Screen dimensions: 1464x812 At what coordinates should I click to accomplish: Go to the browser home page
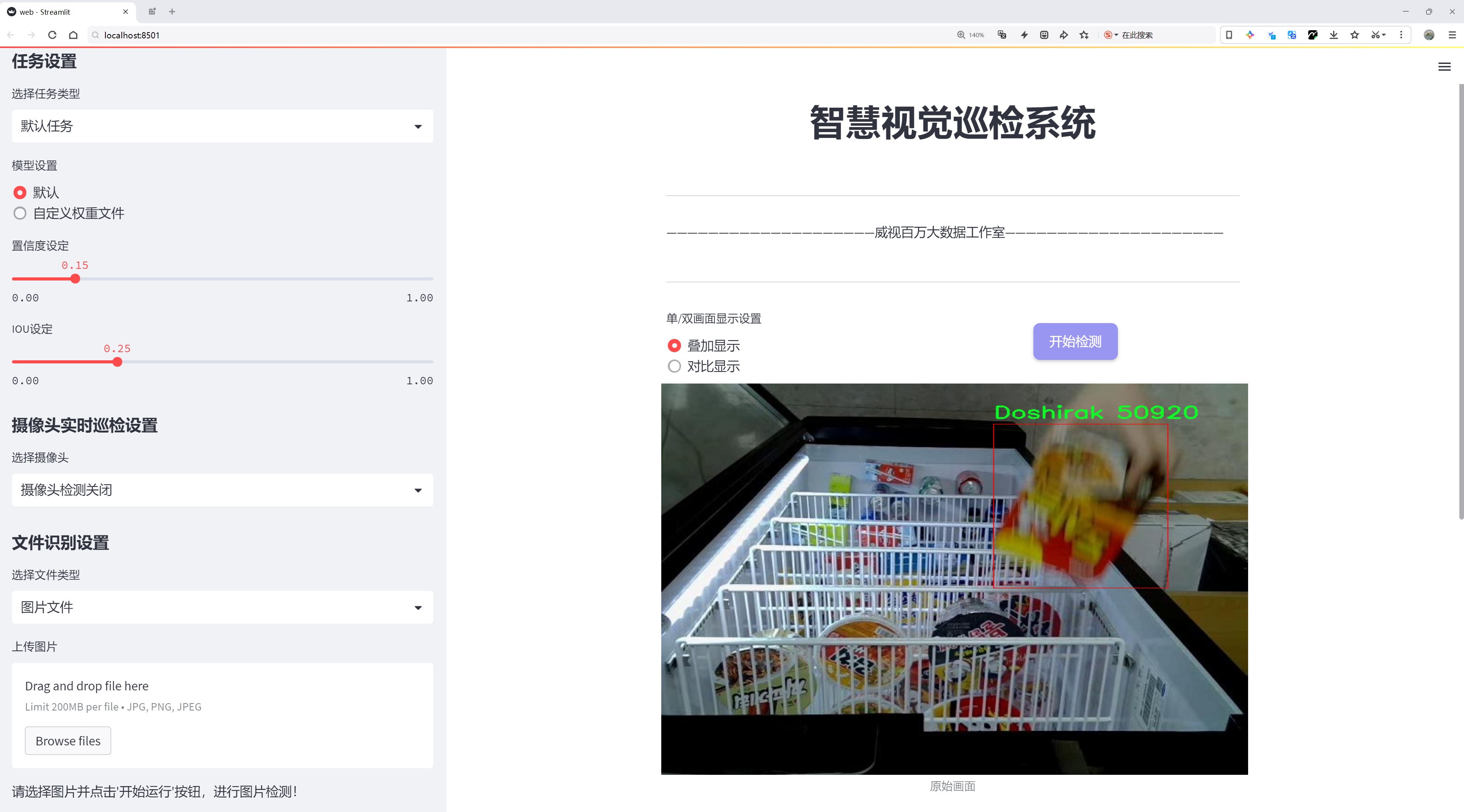tap(73, 34)
